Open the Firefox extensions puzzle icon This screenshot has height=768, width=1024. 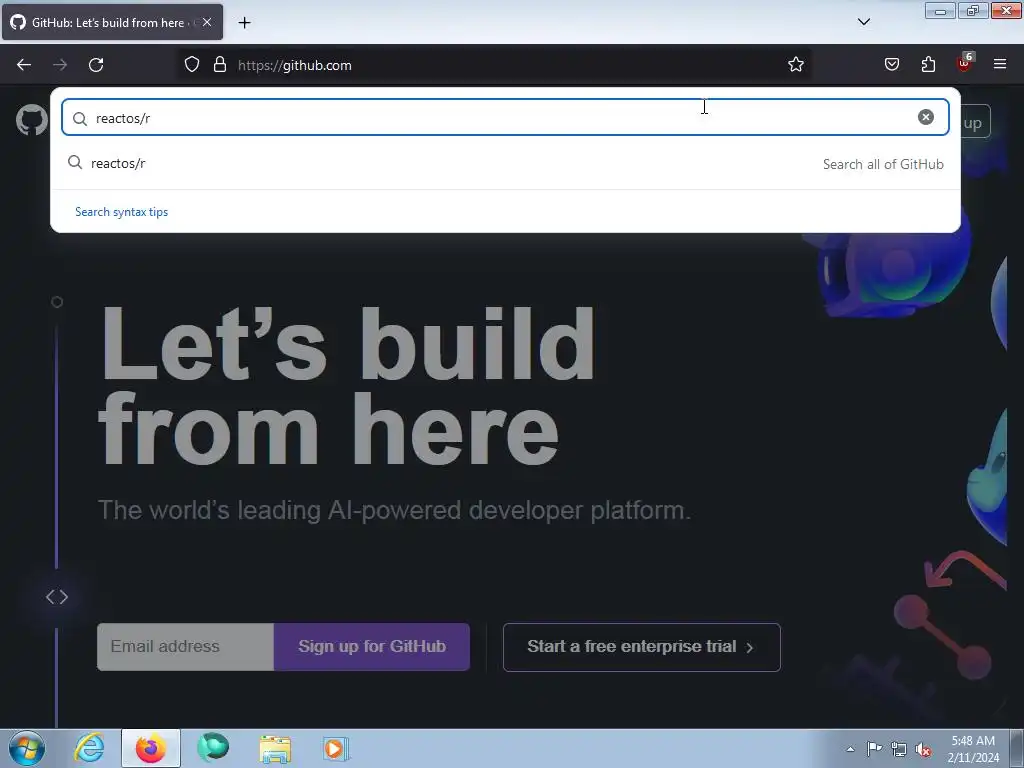(928, 65)
